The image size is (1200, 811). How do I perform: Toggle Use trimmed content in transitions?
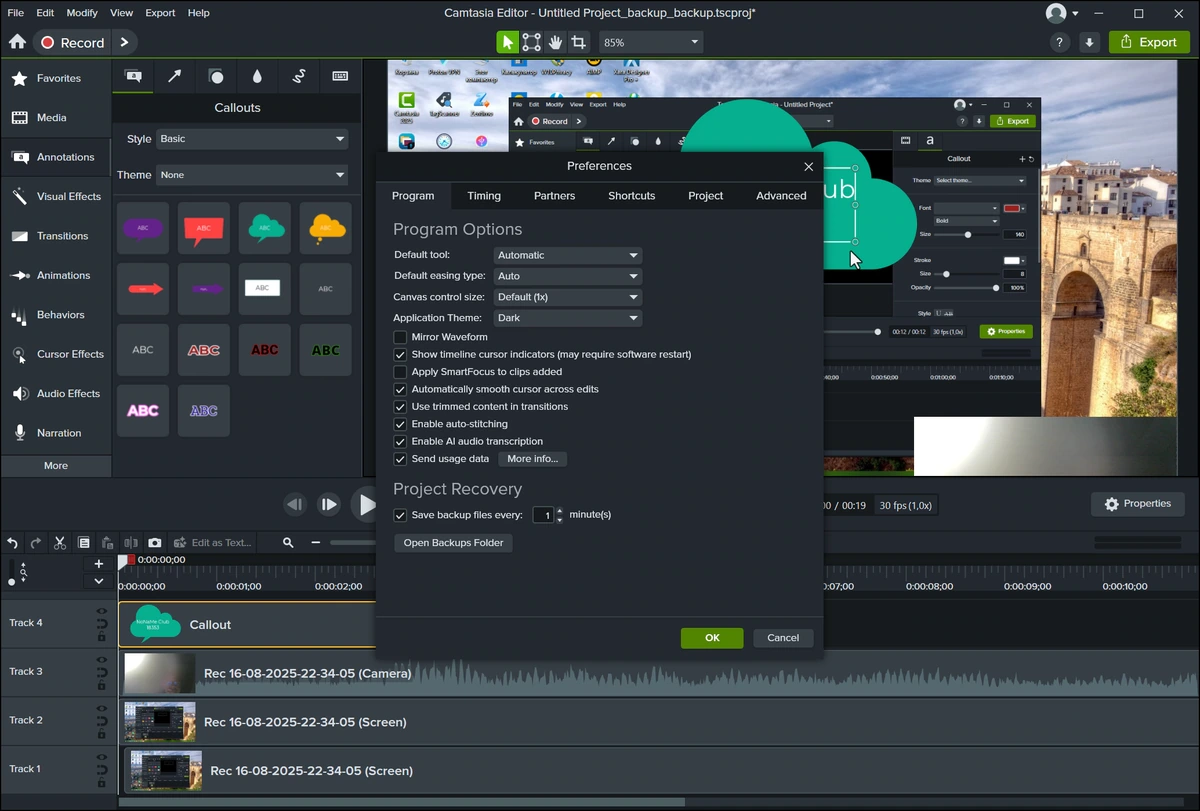400,407
